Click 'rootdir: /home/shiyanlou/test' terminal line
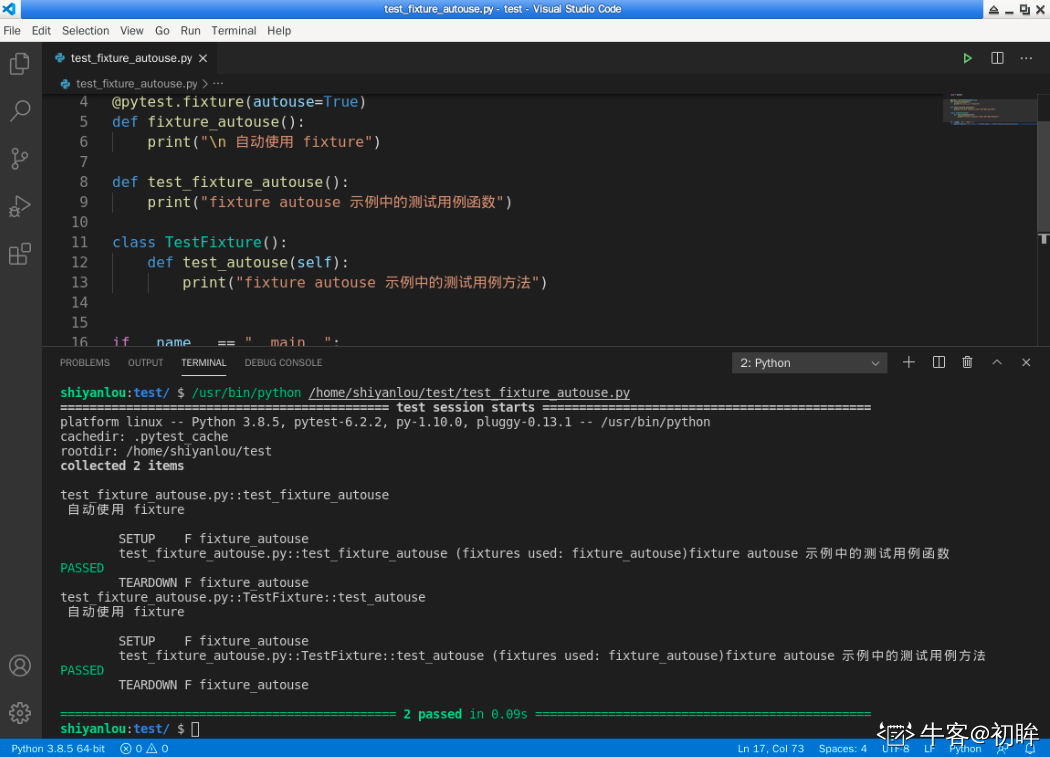This screenshot has height=757, width=1050. 166,451
